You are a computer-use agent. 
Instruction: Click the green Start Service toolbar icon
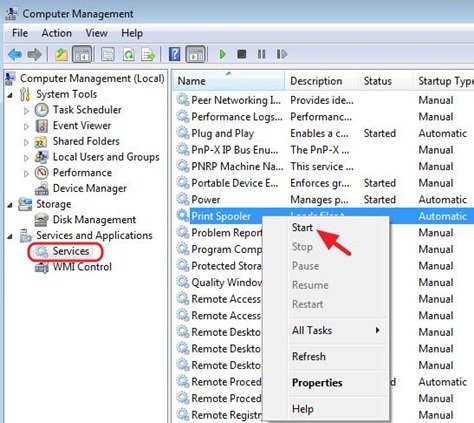pyautogui.click(x=222, y=54)
